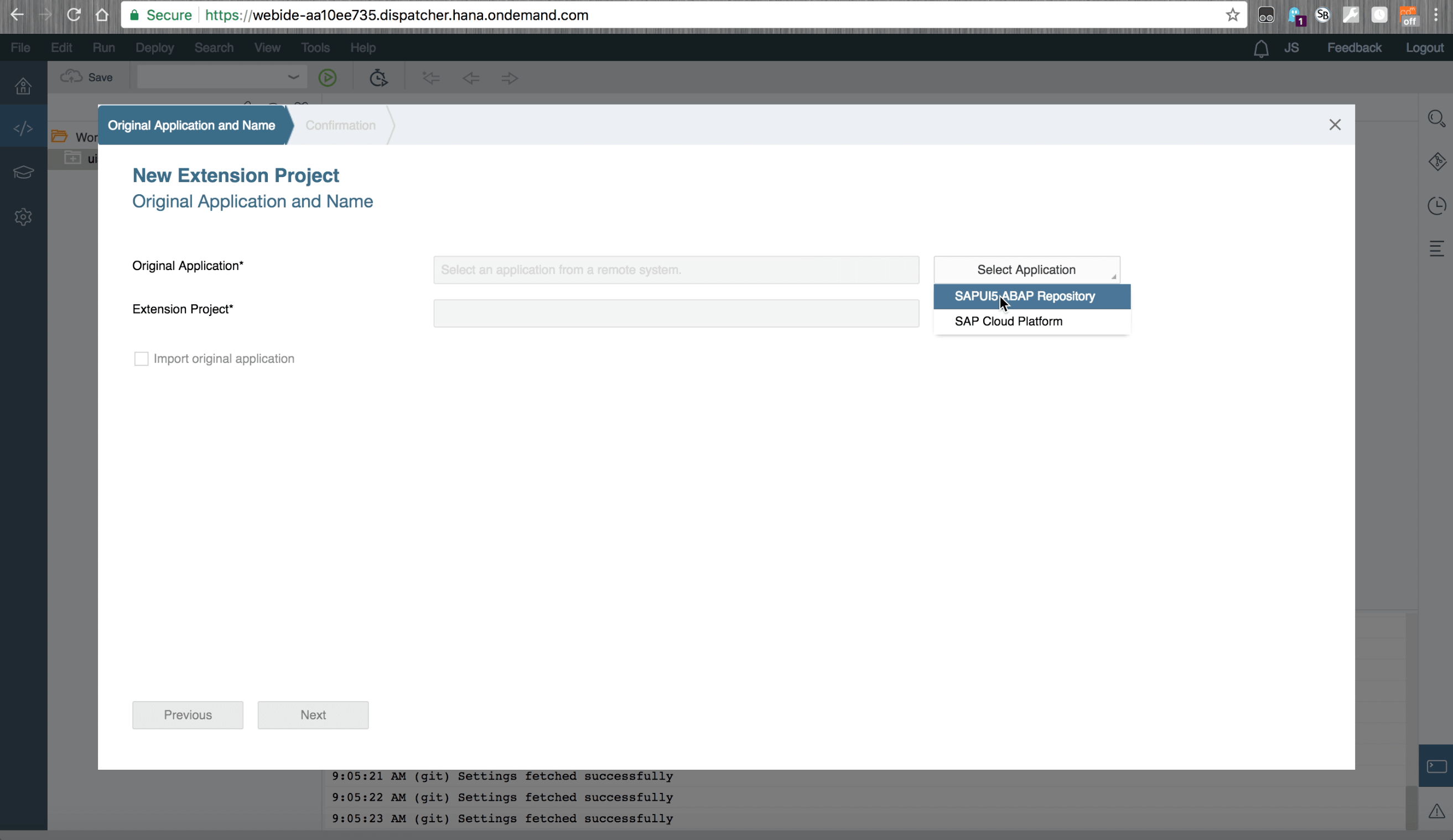Open the Run menu
The image size is (1453, 840).
(104, 48)
